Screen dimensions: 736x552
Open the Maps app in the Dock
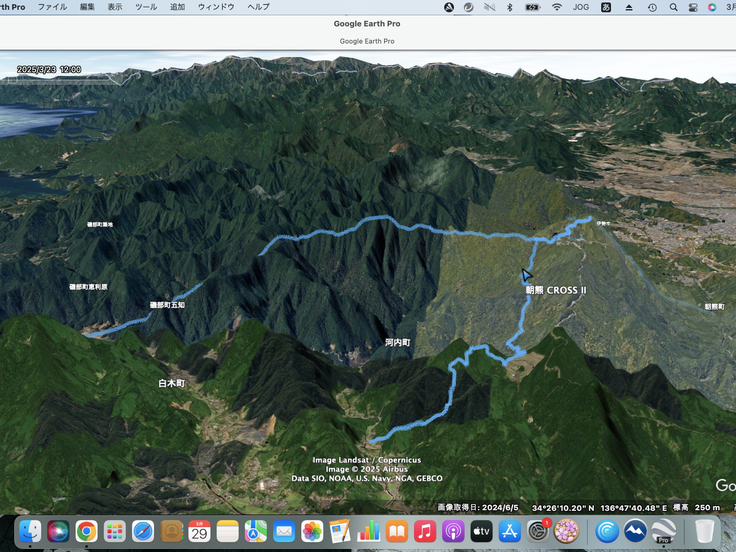pos(256,531)
